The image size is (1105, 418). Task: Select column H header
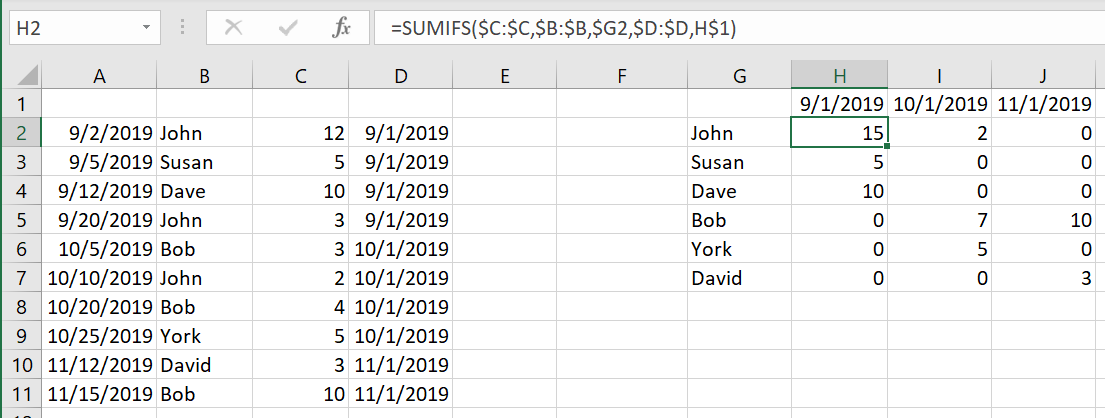tap(839, 74)
